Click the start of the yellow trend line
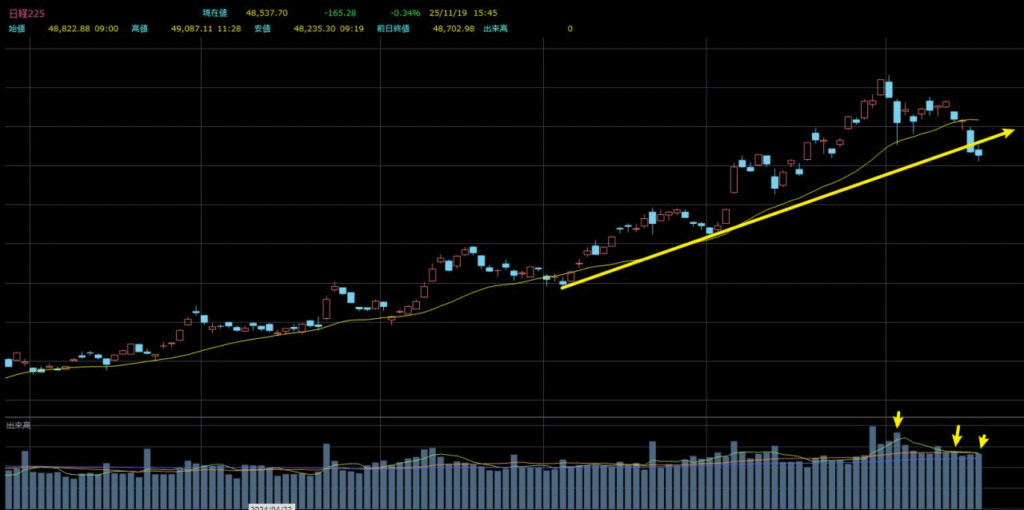 point(563,287)
